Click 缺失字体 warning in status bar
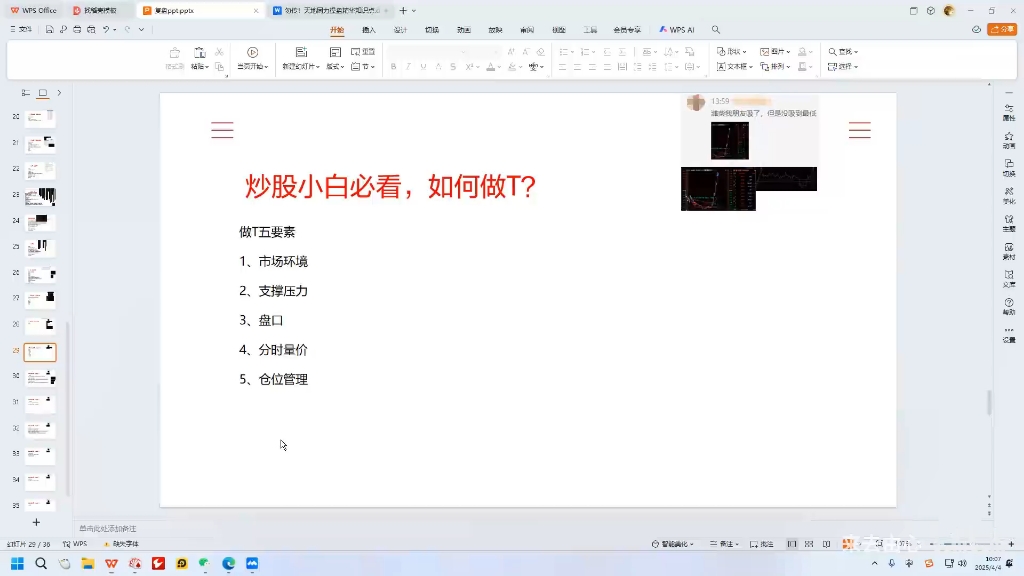The height and width of the screenshot is (576, 1024). point(121,544)
